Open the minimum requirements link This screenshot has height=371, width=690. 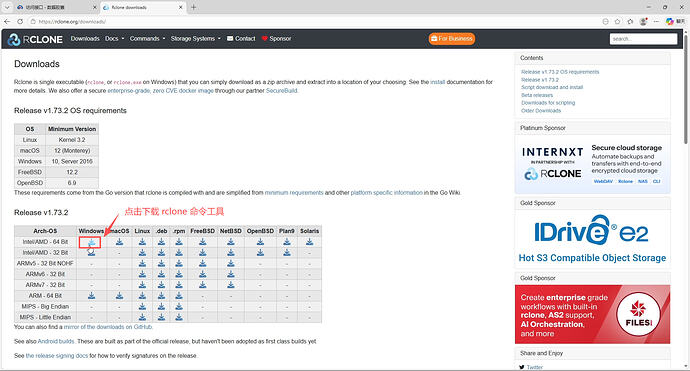[294, 193]
